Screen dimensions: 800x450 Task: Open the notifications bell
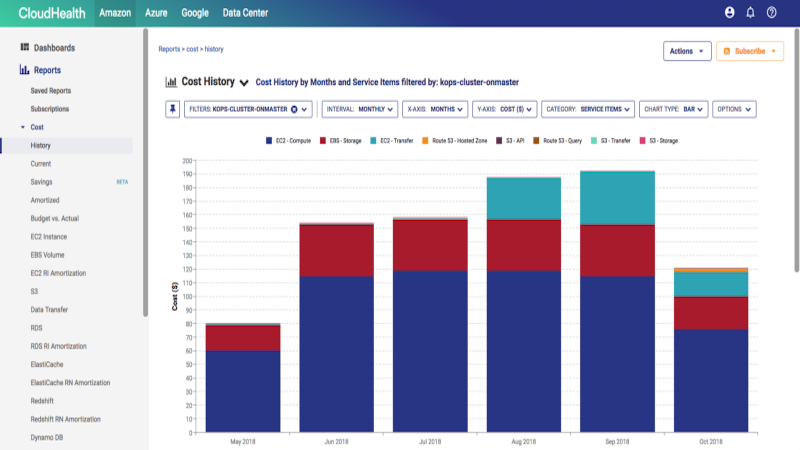[750, 12]
